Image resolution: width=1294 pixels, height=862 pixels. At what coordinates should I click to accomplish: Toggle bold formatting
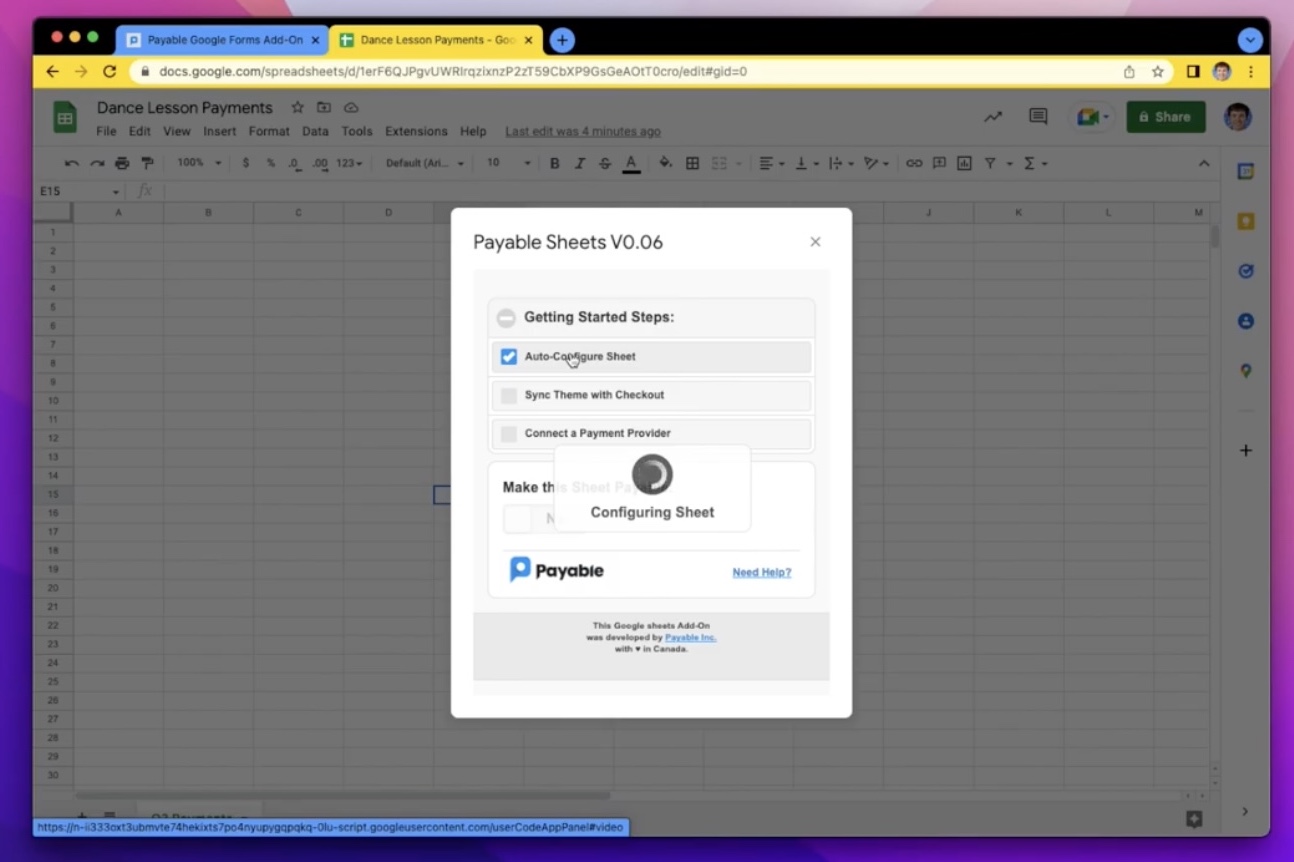pyautogui.click(x=555, y=162)
